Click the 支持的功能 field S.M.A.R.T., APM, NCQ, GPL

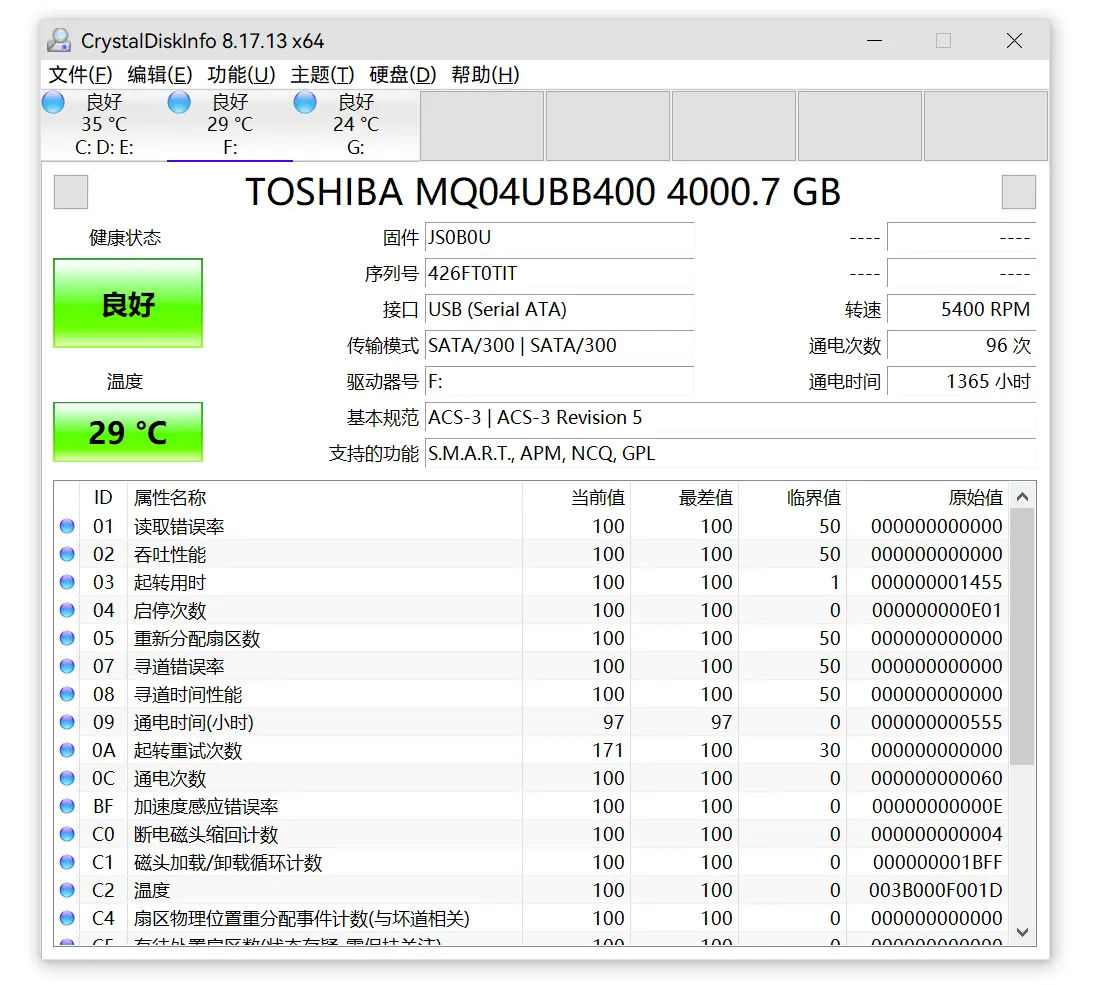click(730, 453)
